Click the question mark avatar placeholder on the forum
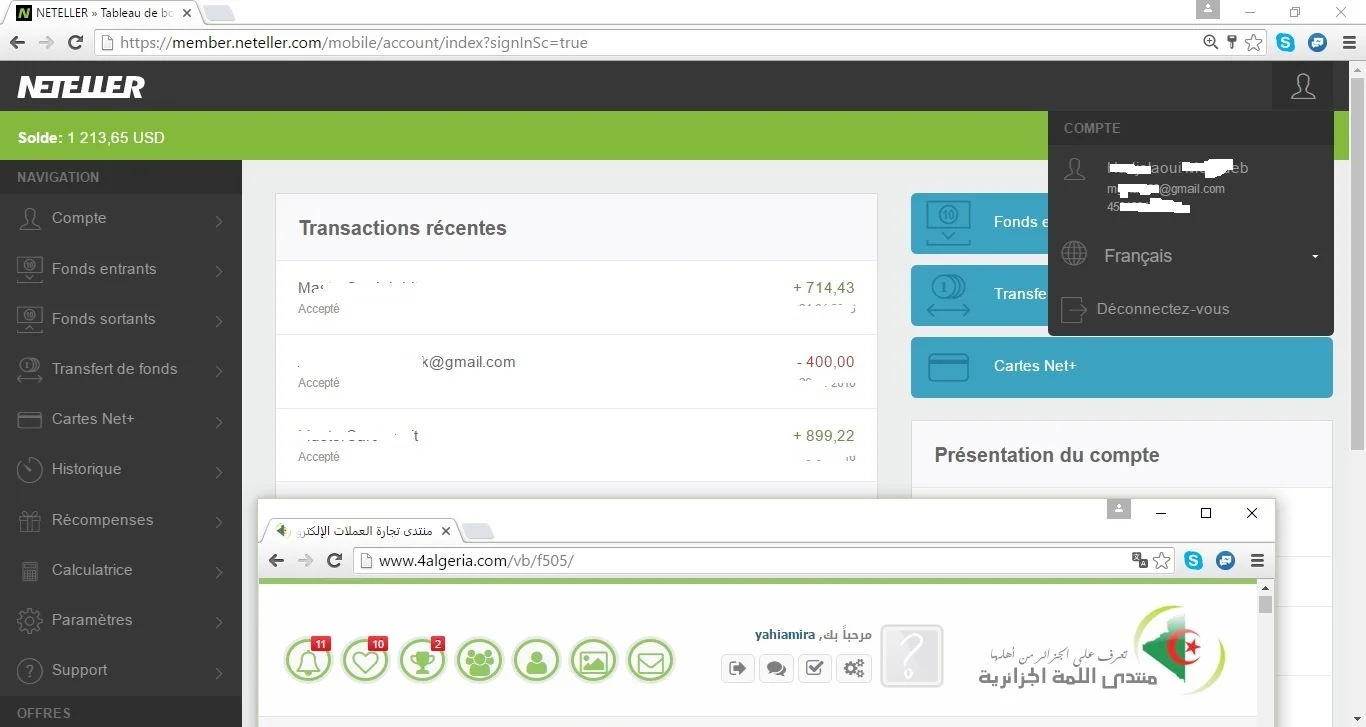 (x=912, y=656)
